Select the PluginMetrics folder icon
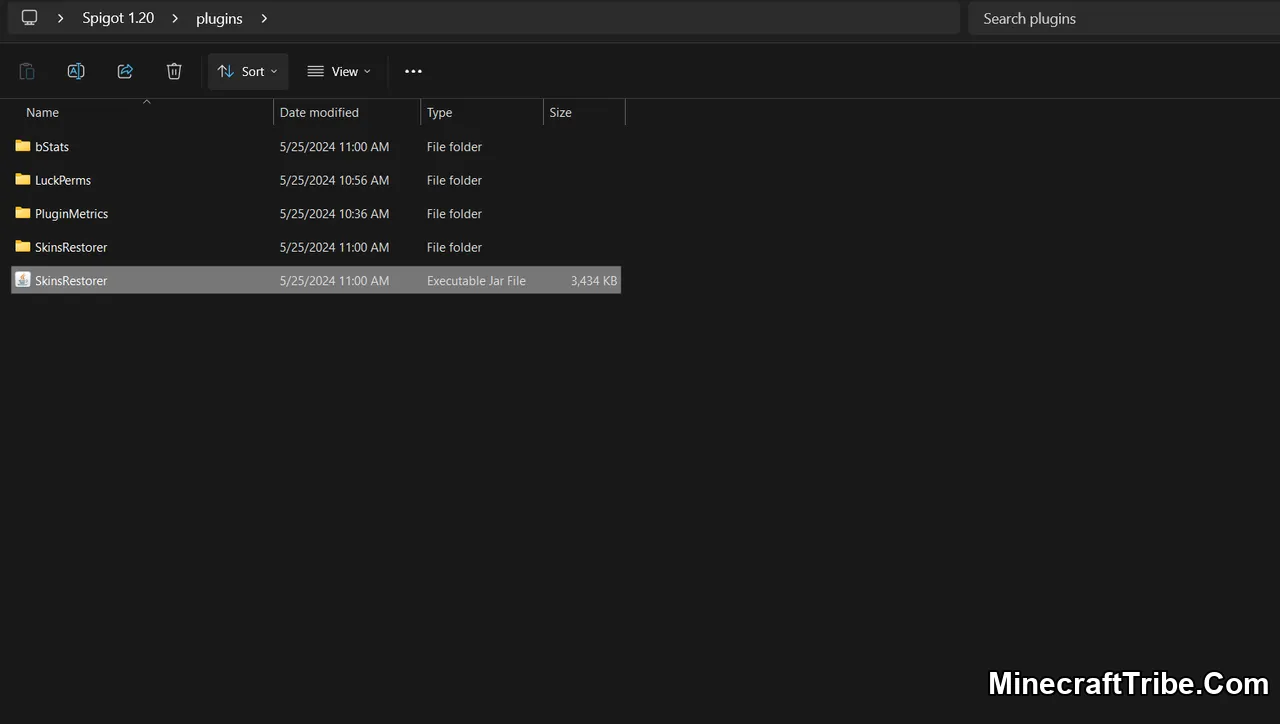This screenshot has width=1280, height=724. click(23, 213)
